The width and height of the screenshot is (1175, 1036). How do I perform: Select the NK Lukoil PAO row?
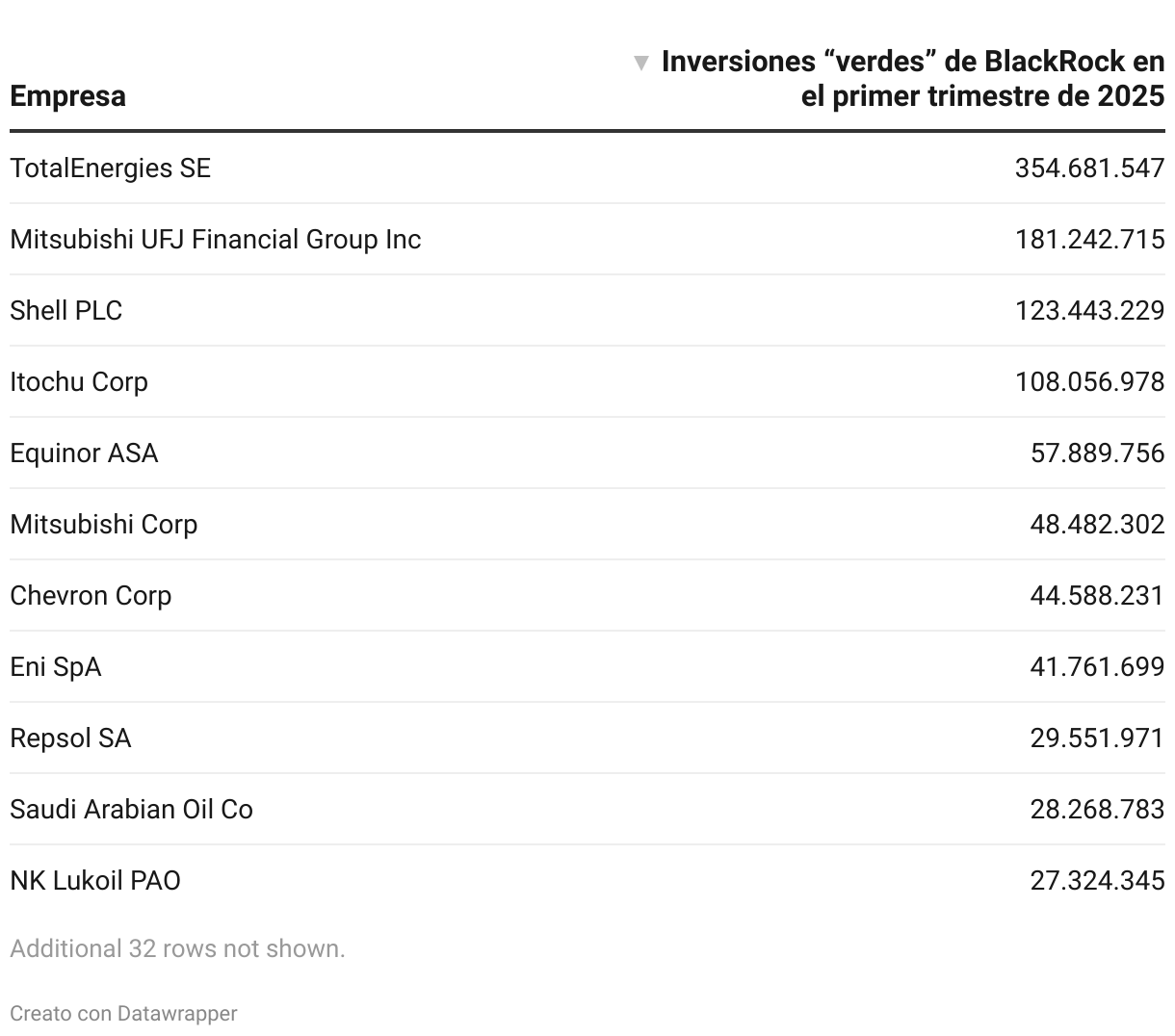click(587, 880)
